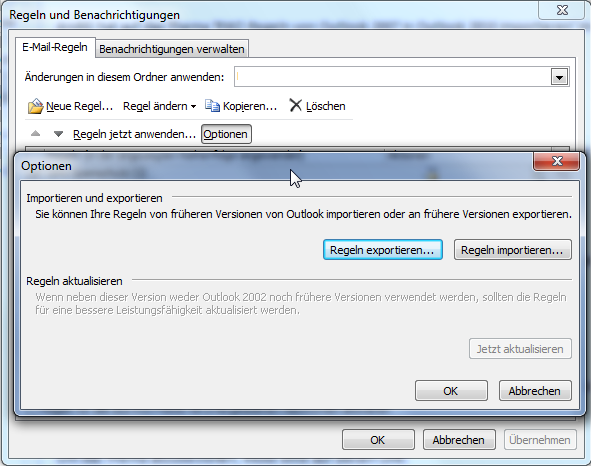Close the Optionen dialog with red X
591x466 pixels.
tap(556, 161)
